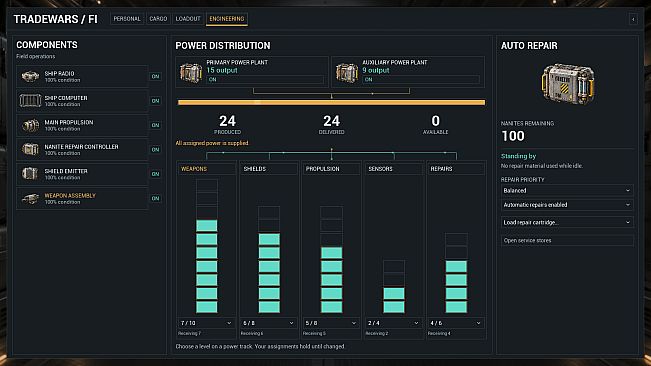This screenshot has width=651, height=366.
Task: Set Repairs power track to top empty segment
Action: [x=456, y=239]
